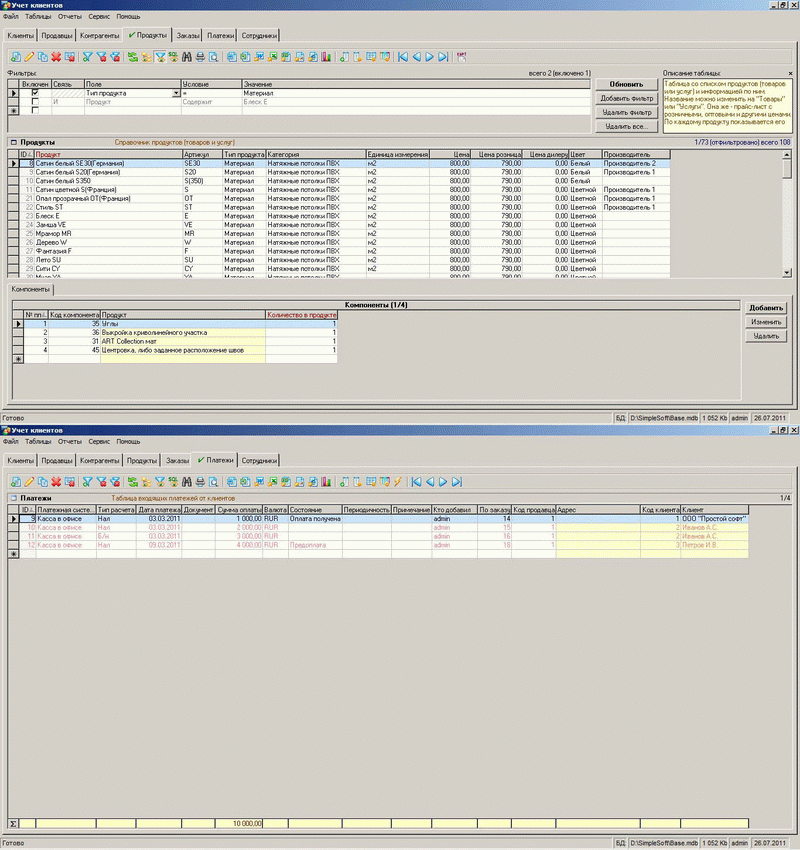
Task: Open the chart/diagram icon on the payments toolbar
Action: (x=328, y=479)
